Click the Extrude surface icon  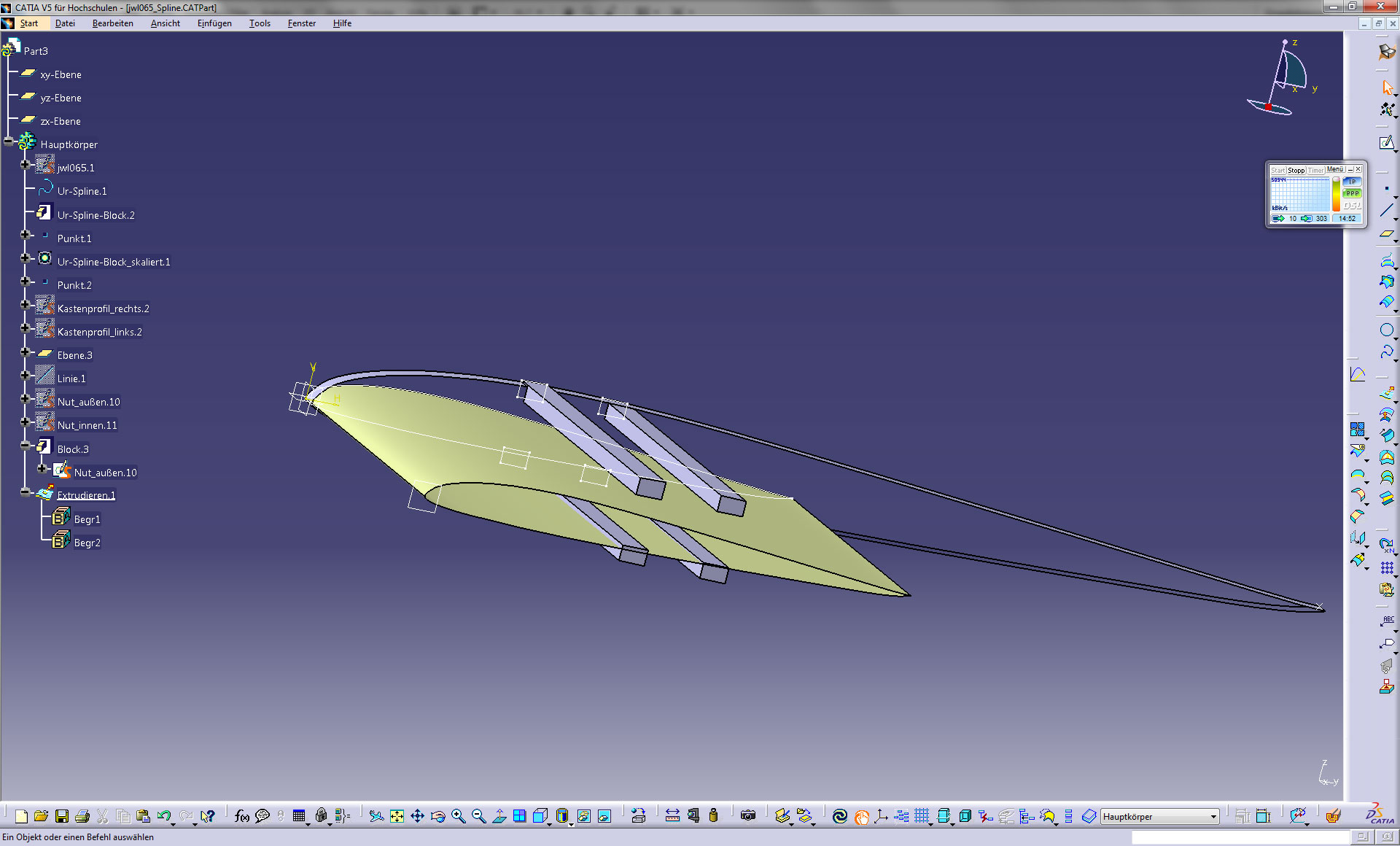1386,394
